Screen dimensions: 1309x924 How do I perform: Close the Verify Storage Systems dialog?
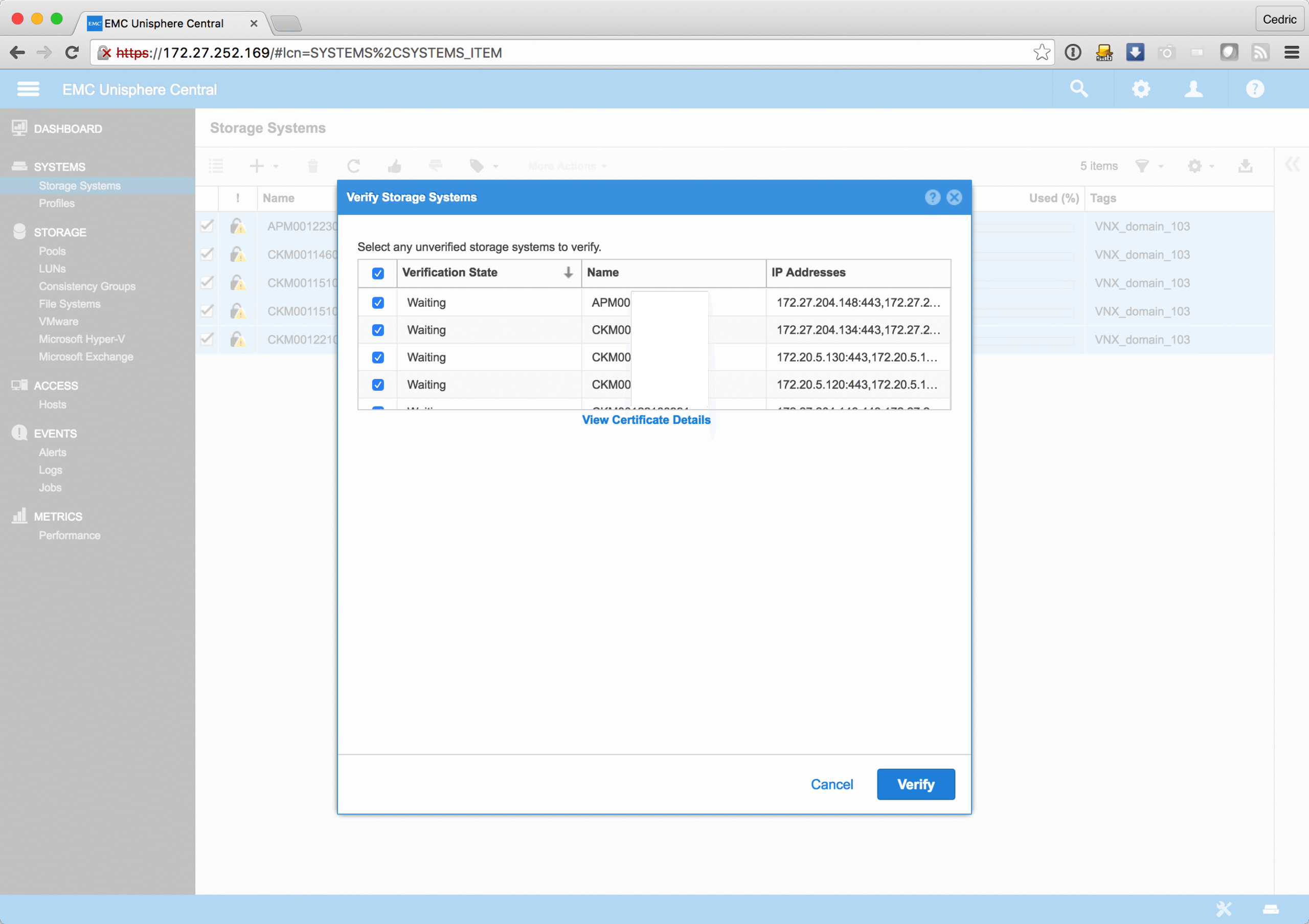tap(954, 197)
